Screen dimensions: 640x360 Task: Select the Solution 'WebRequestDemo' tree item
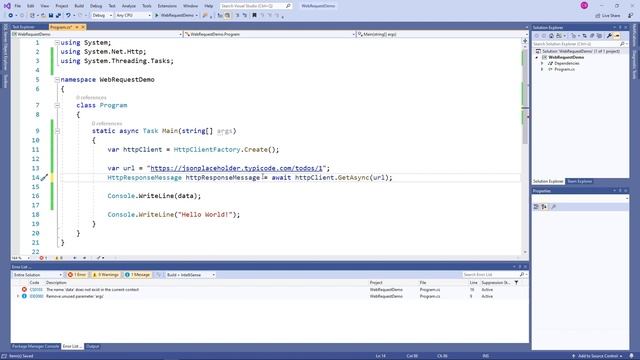tap(581, 51)
